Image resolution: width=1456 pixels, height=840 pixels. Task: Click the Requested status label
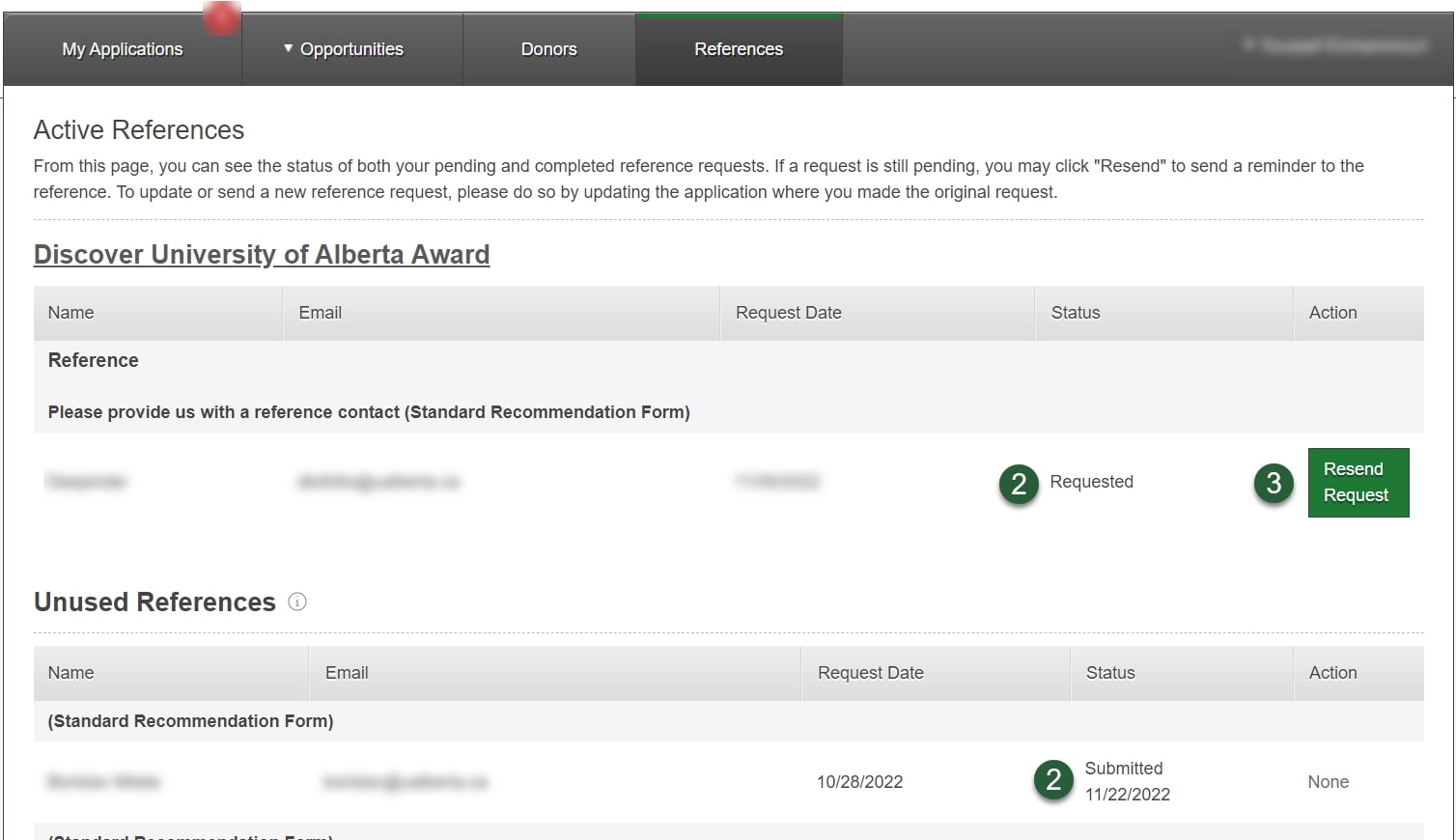pos(1091,481)
